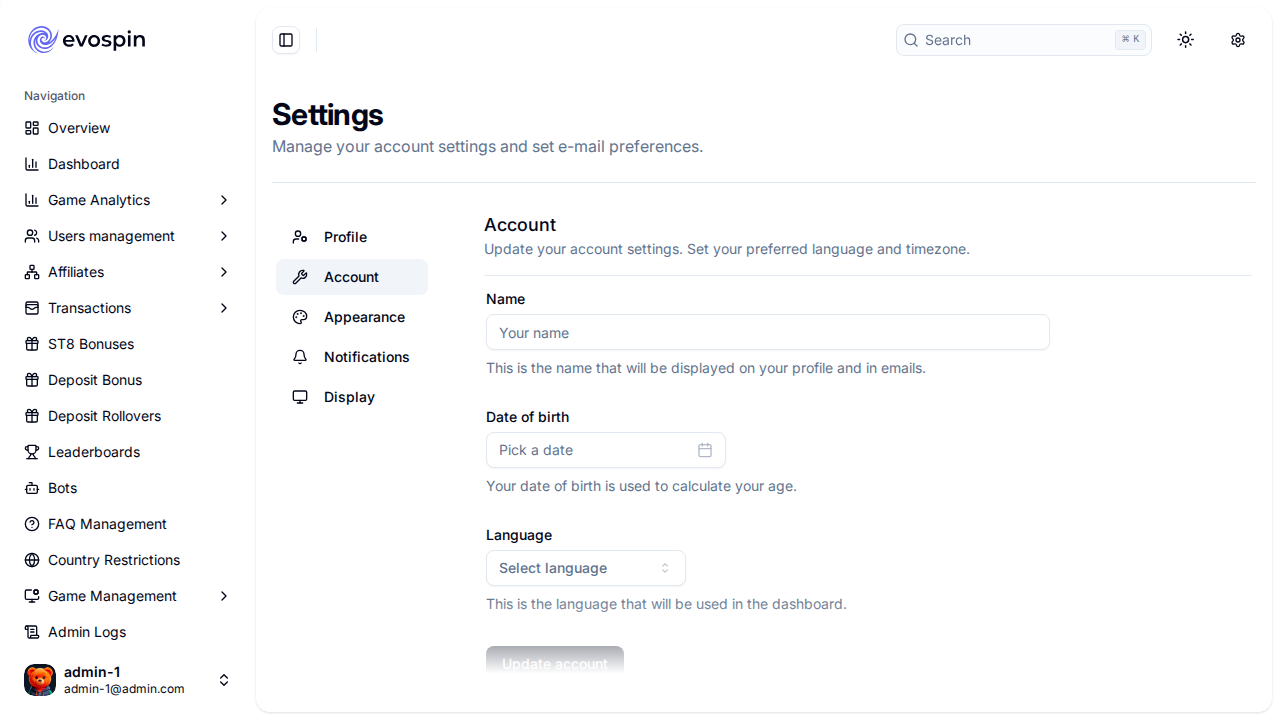Open ST8 Bonuses page
The width and height of the screenshot is (1280, 720).
click(x=128, y=344)
